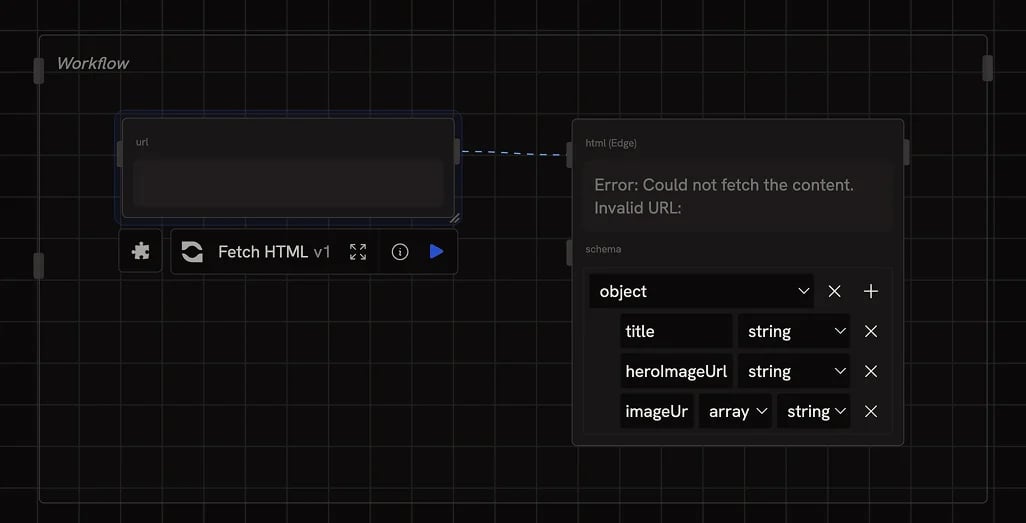Image resolution: width=1026 pixels, height=523 pixels.
Task: Expand Fetch HTML node to fullscreen
Action: (x=358, y=251)
